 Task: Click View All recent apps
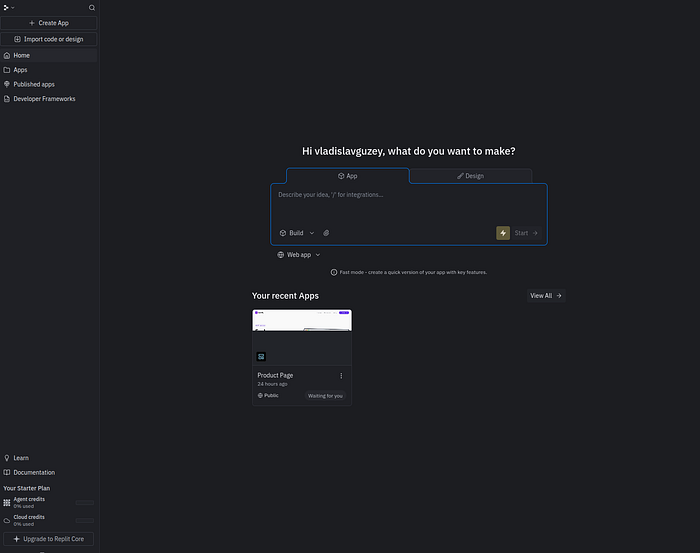pos(546,295)
